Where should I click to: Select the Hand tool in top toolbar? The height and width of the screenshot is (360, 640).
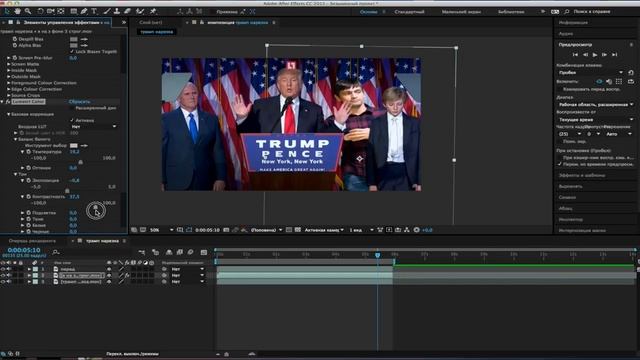[x=18, y=11]
